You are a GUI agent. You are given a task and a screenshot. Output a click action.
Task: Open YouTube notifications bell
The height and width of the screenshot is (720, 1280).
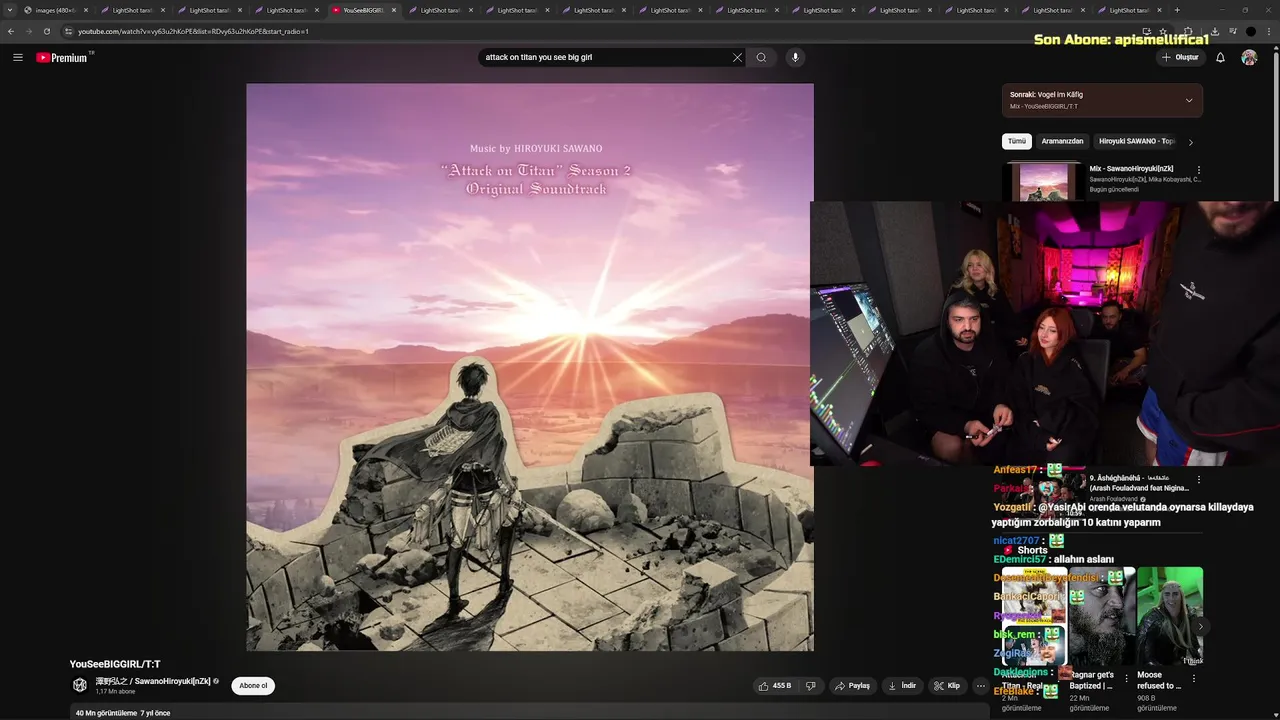1220,58
